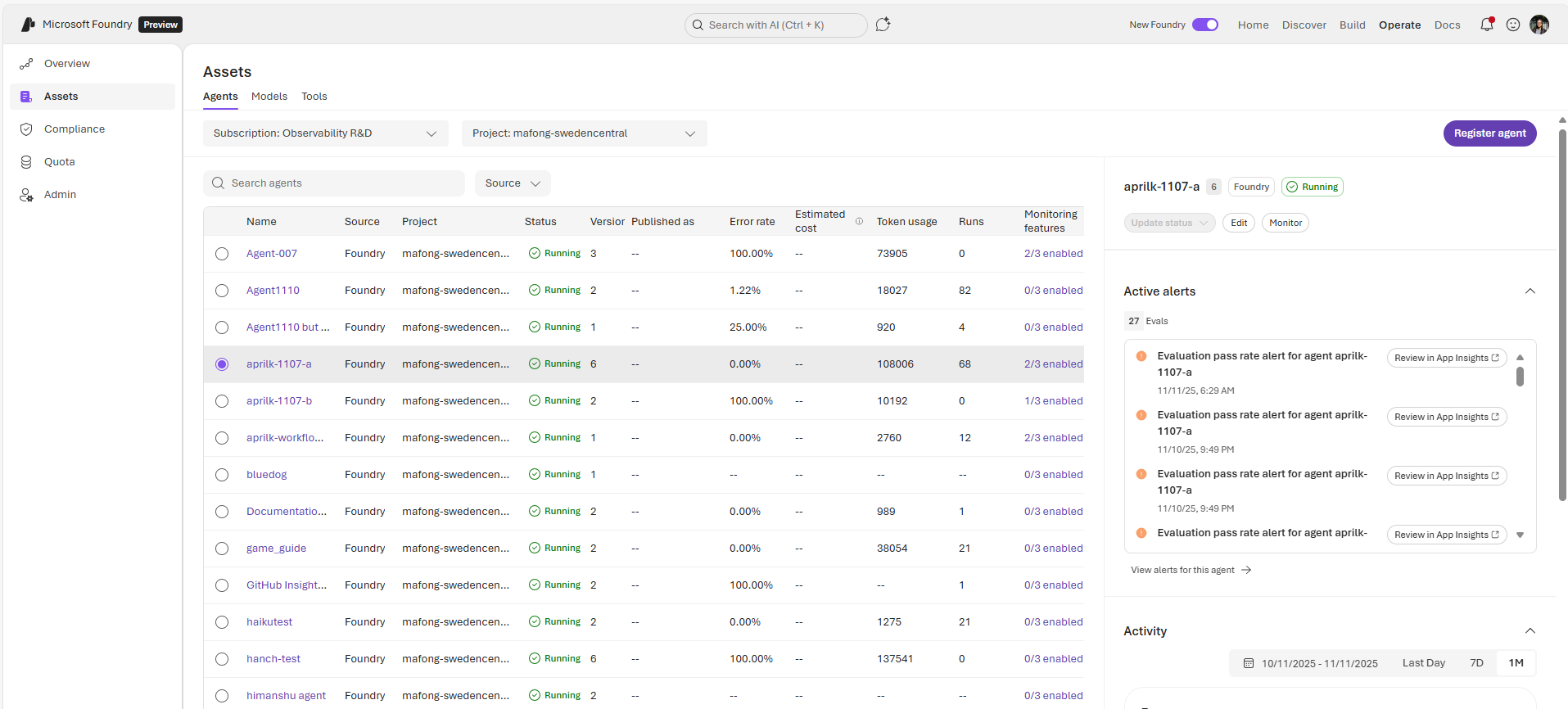Click the notifications bell icon
Screen dimensions: 1568x709
tap(1486, 25)
